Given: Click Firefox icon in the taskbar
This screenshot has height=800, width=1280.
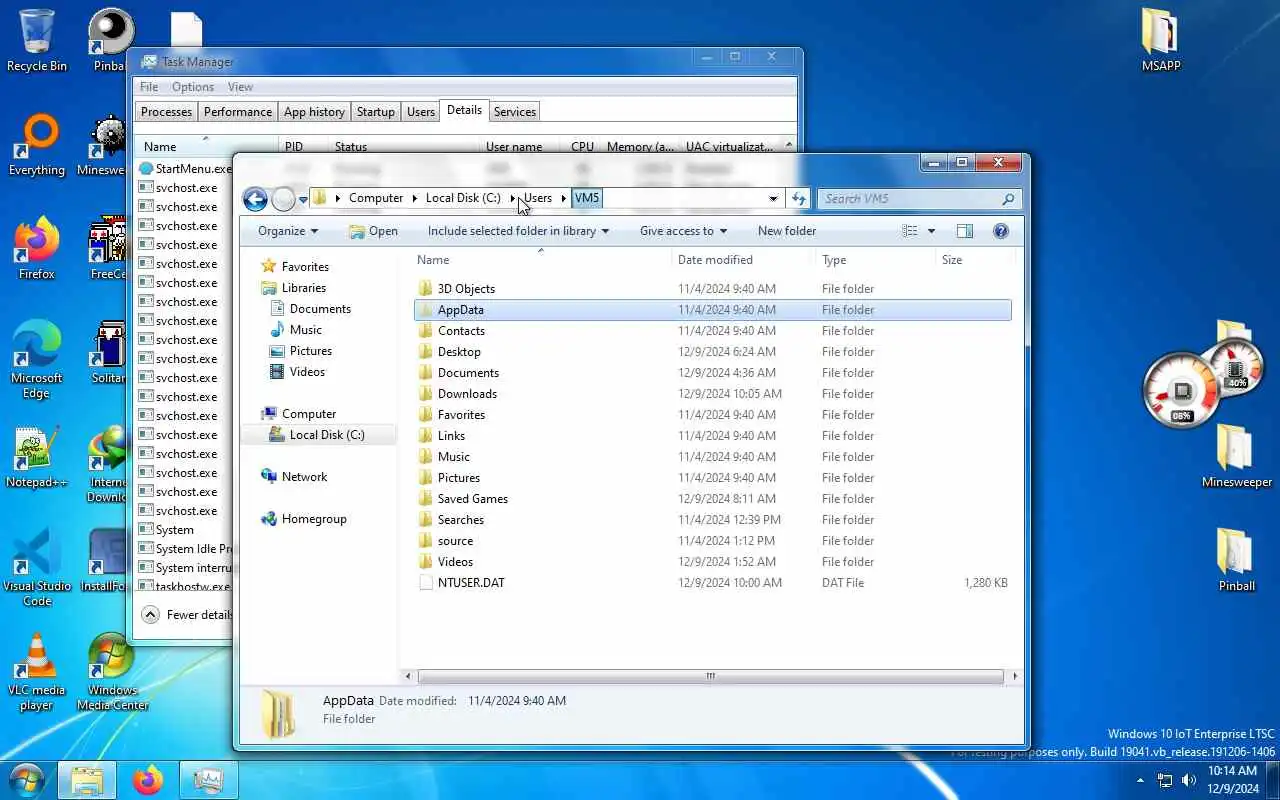Looking at the screenshot, I should click(148, 779).
